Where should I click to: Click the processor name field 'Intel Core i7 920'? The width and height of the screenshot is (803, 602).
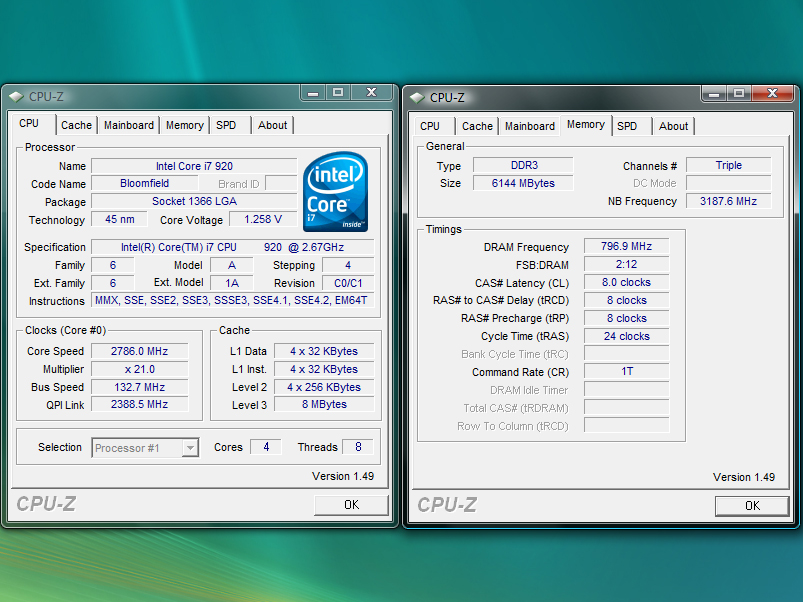194,166
